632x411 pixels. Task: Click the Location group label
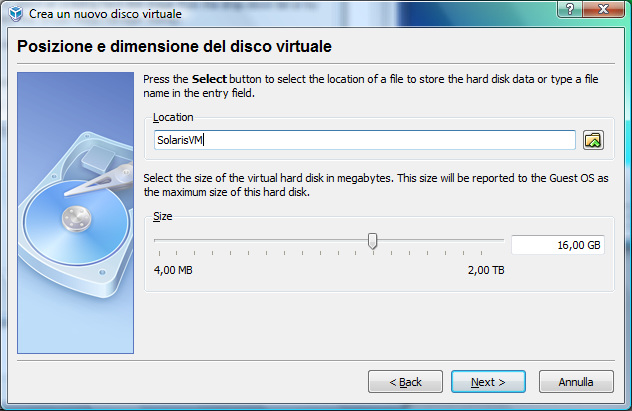pyautogui.click(x=173, y=117)
